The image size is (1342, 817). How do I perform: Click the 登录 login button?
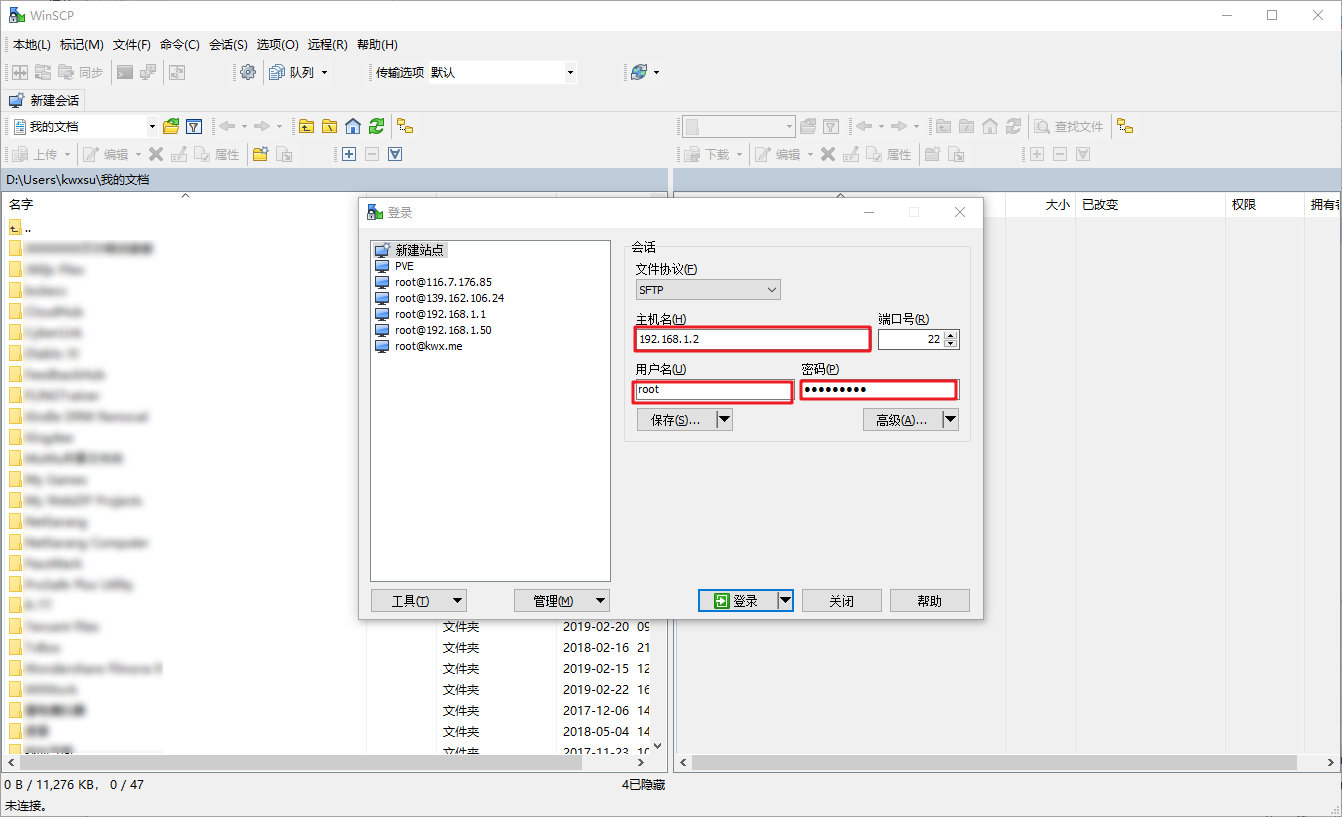(x=737, y=600)
